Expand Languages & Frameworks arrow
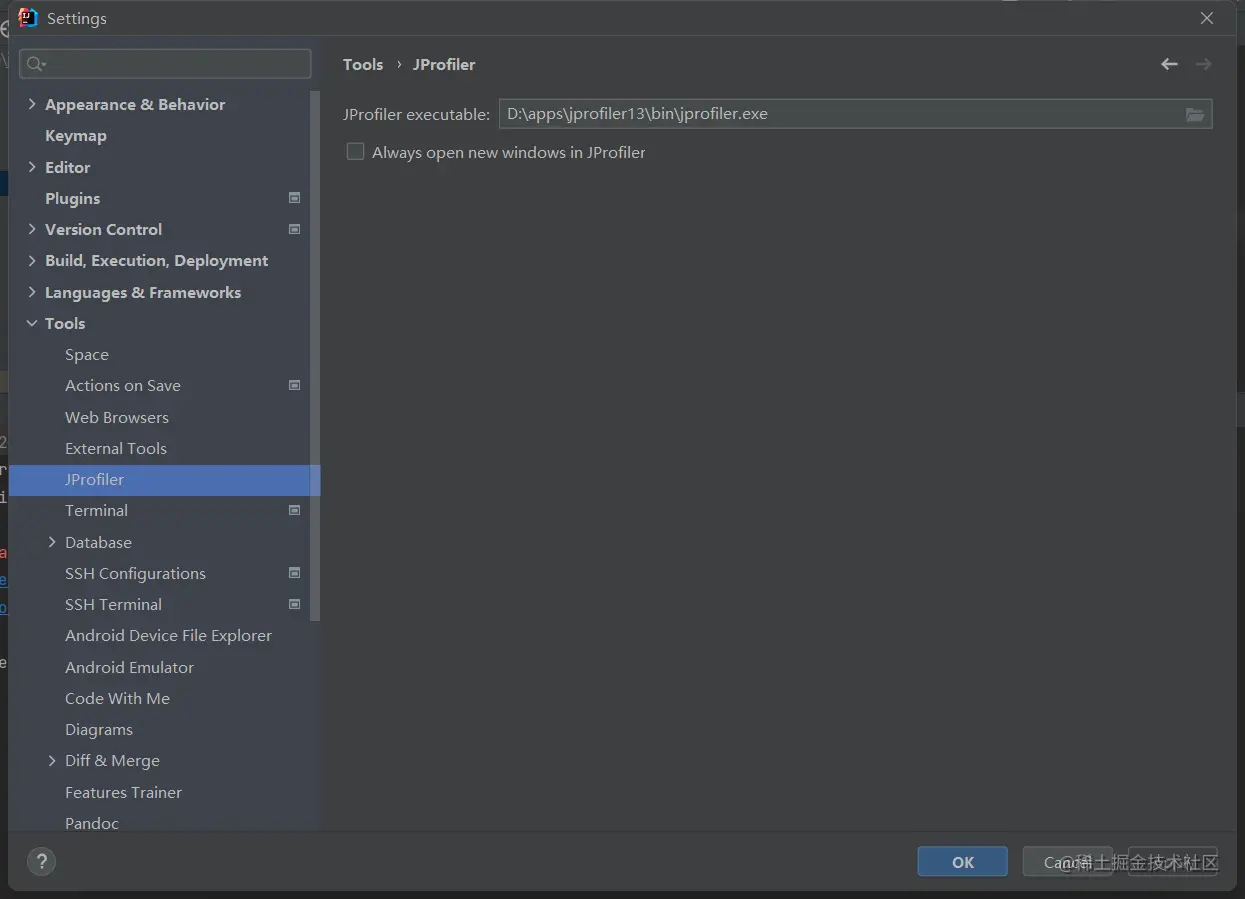Viewport: 1245px width, 899px height. coord(32,292)
